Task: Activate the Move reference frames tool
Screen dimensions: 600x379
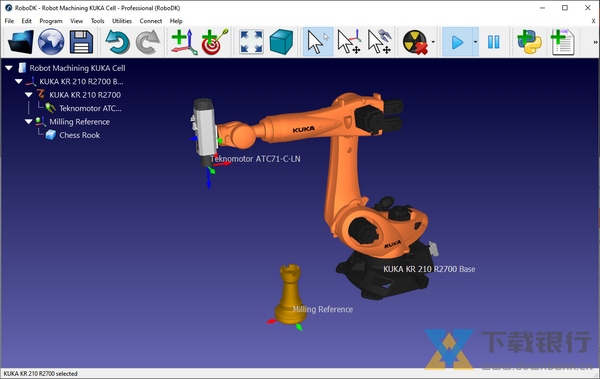Action: pos(349,42)
